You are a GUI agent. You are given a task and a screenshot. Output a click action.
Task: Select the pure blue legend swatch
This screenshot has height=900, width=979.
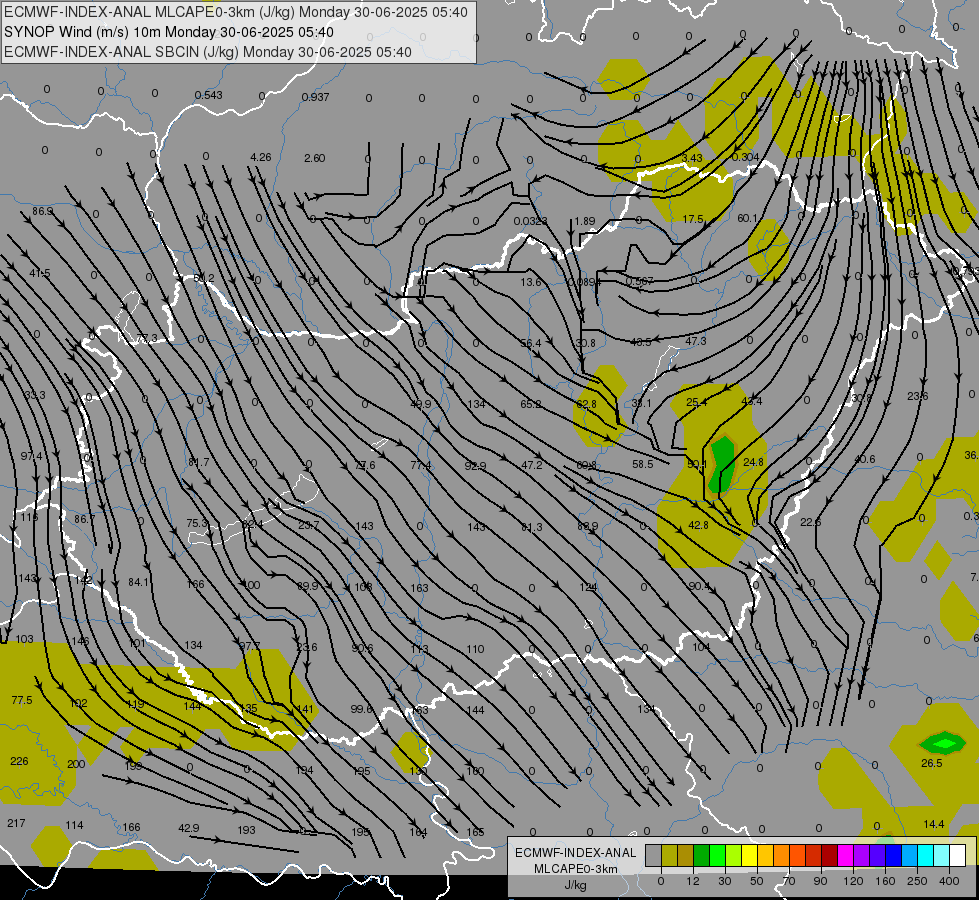click(x=893, y=856)
